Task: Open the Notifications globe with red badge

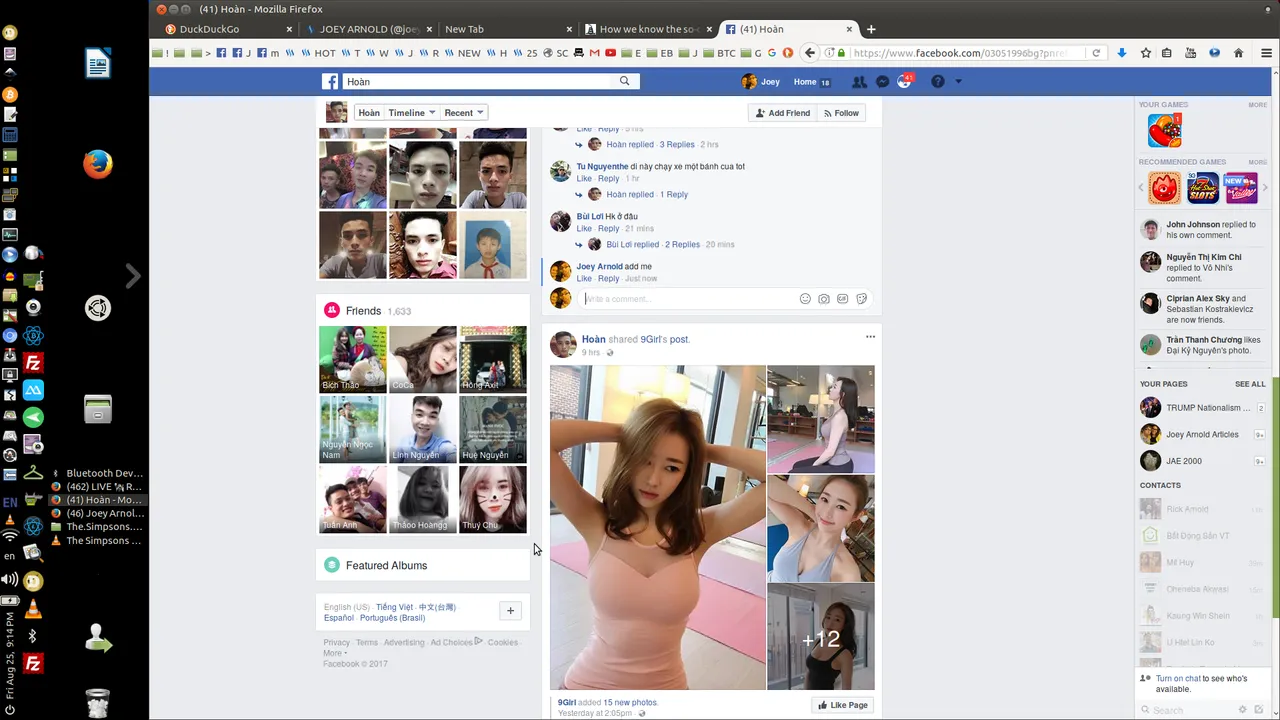Action: pos(905,81)
